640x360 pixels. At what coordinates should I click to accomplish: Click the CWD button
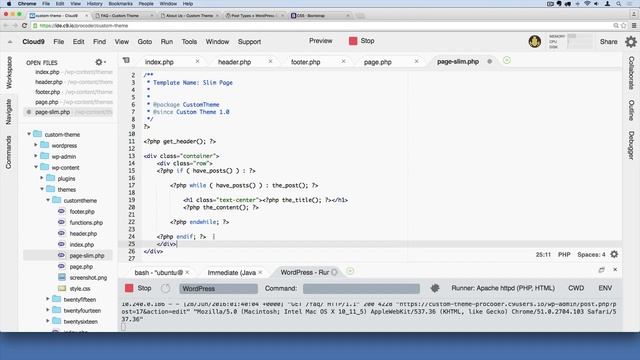coord(576,288)
